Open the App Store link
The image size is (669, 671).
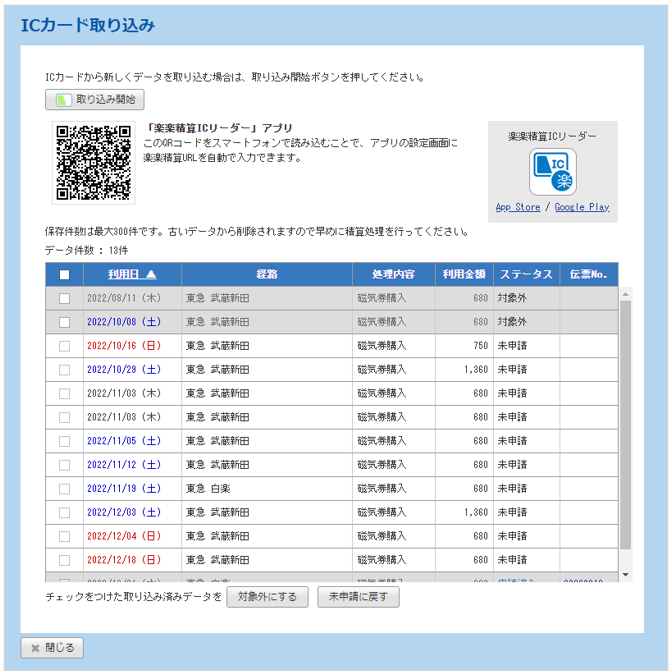(517, 207)
